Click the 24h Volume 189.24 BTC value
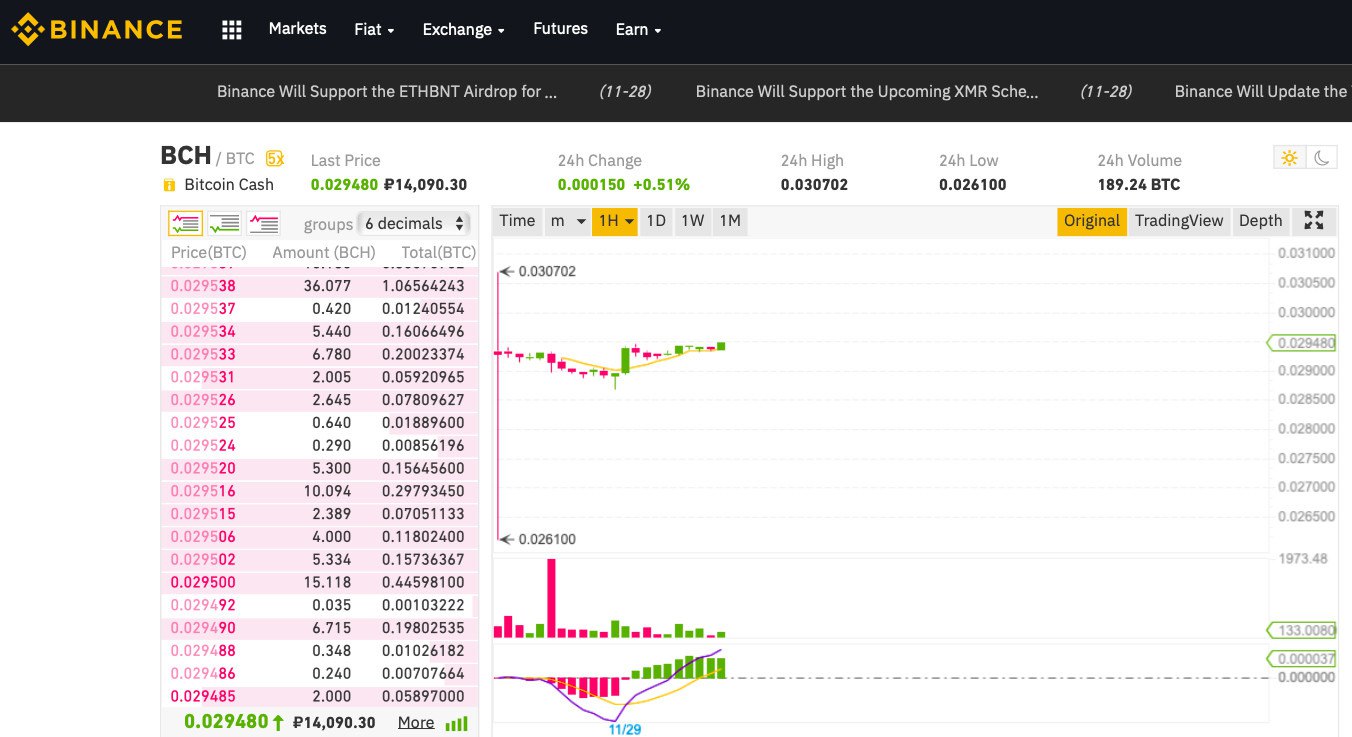Image resolution: width=1352 pixels, height=737 pixels. click(x=1139, y=185)
